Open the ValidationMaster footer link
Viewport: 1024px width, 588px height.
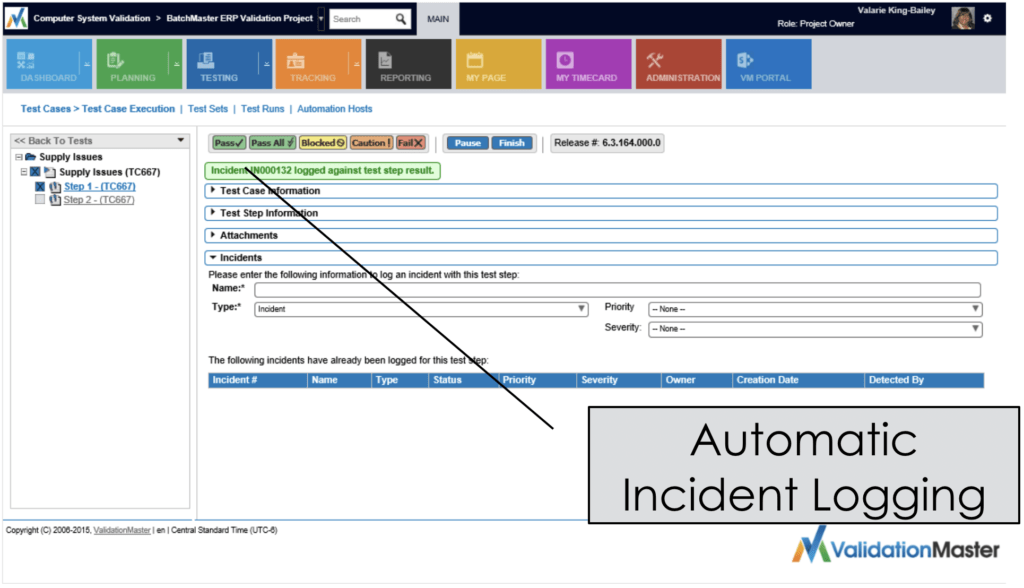[x=122, y=530]
